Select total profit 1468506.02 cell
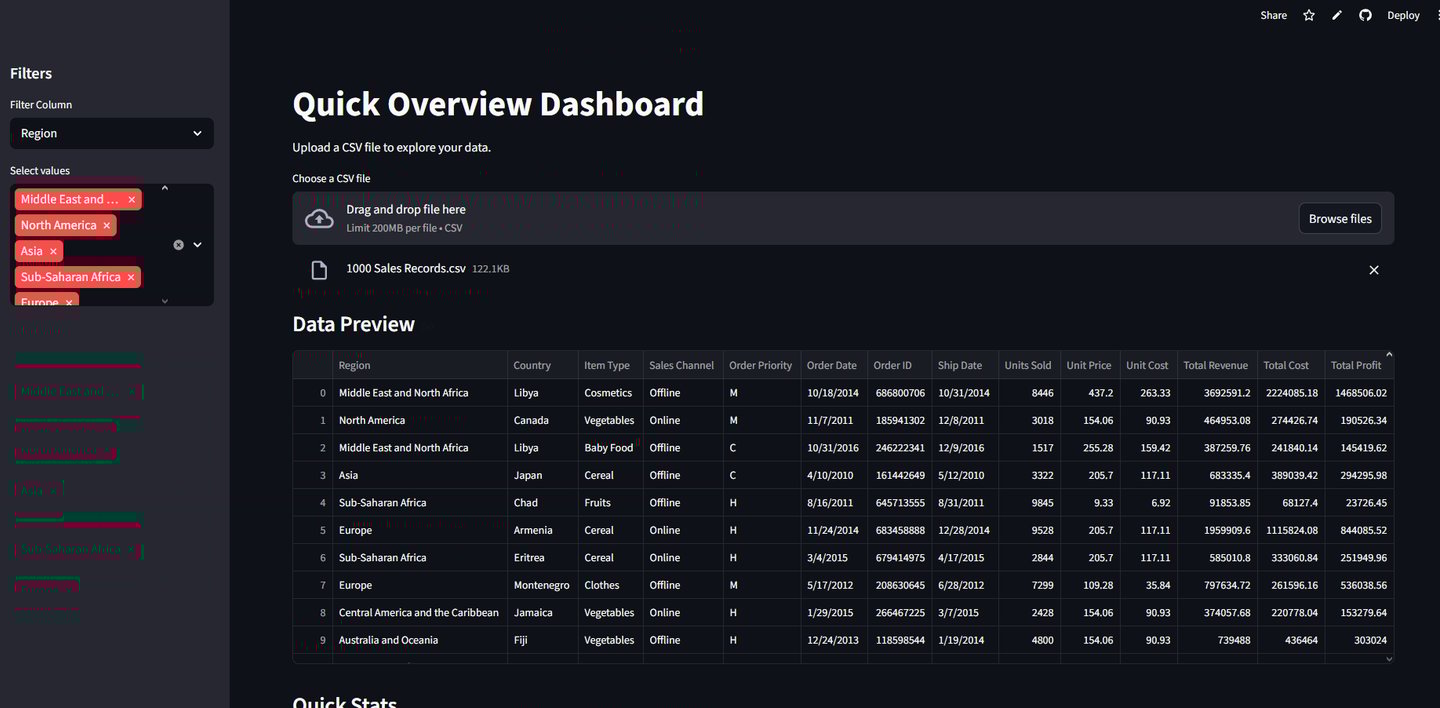 tap(1357, 393)
